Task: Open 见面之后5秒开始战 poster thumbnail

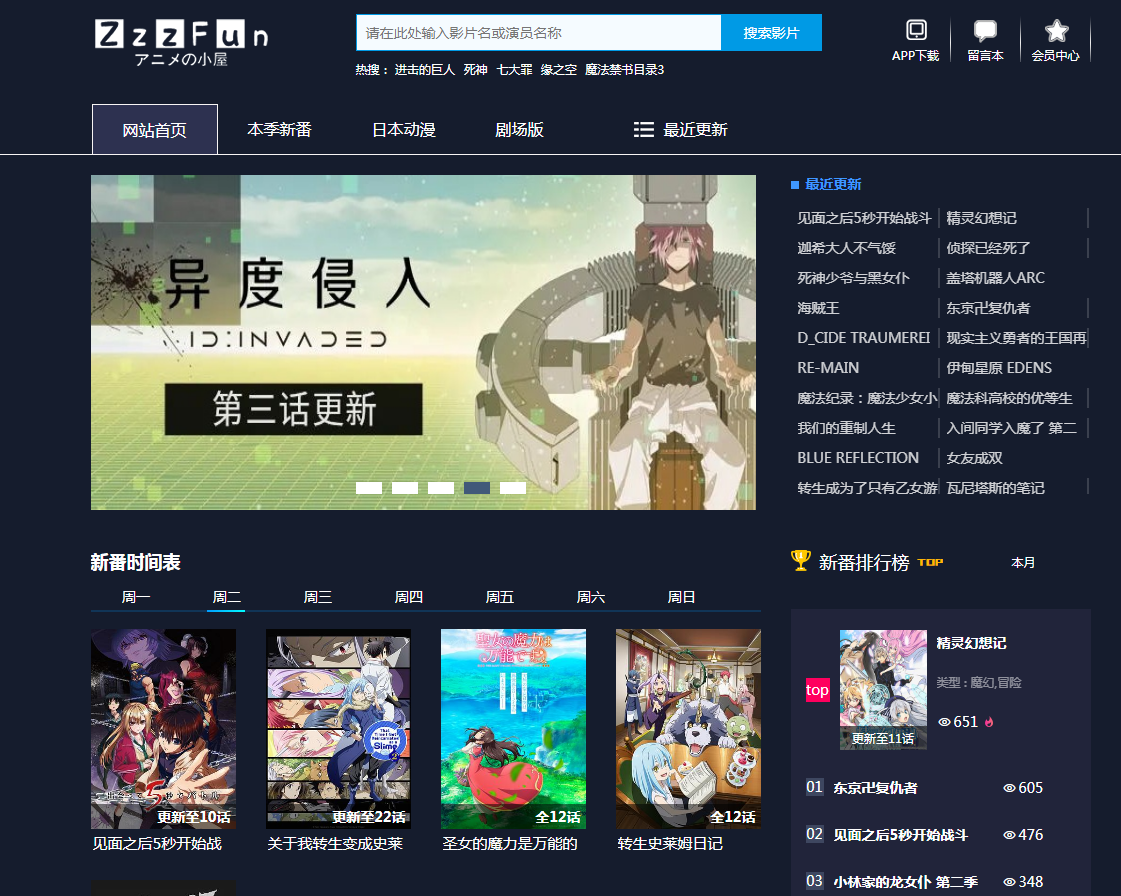Action: click(163, 729)
